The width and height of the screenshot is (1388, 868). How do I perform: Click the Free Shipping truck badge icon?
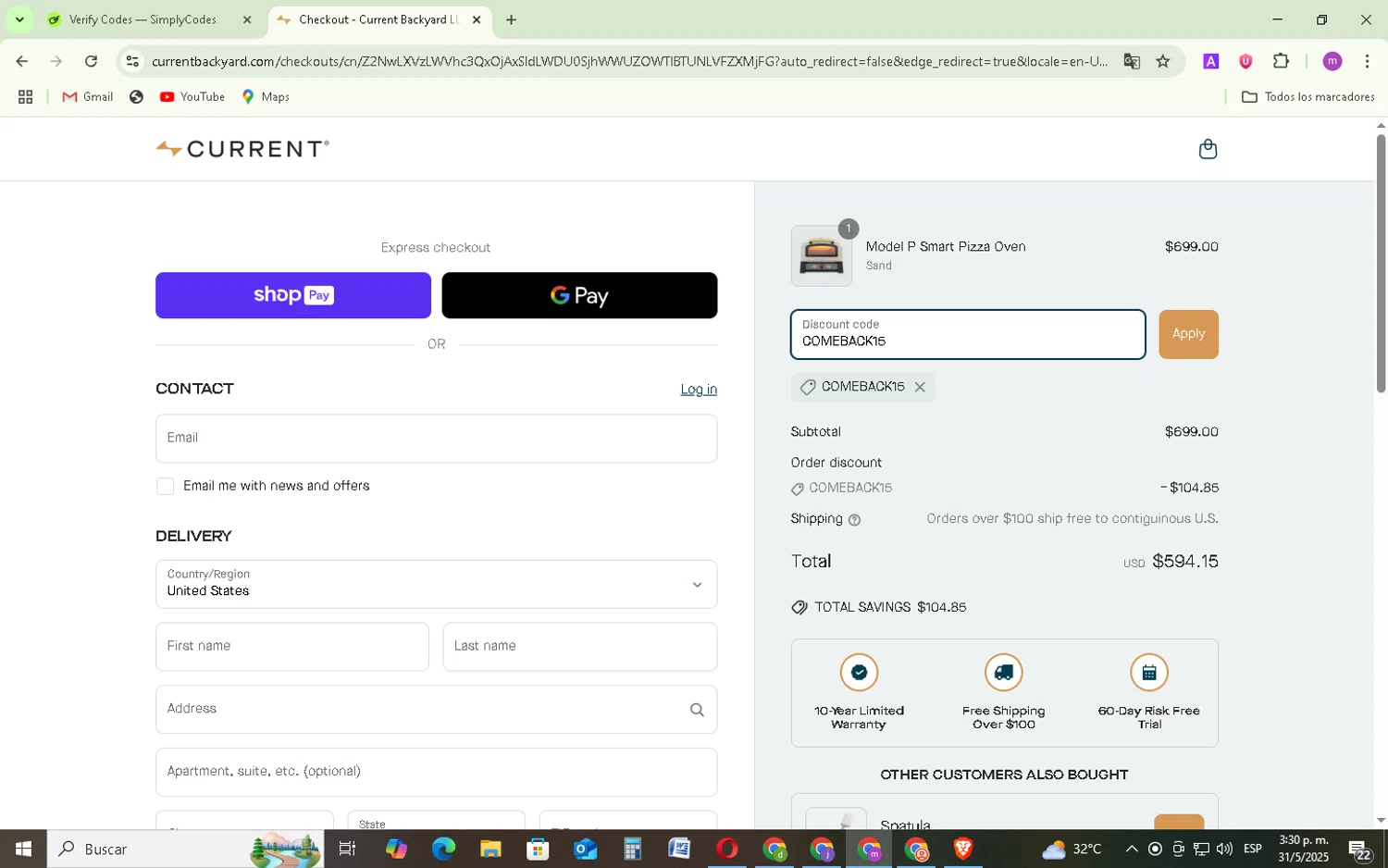(x=1004, y=673)
